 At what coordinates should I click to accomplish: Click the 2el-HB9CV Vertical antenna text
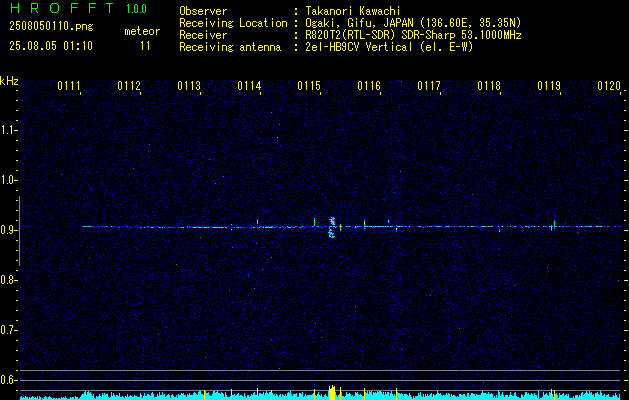coord(390,47)
